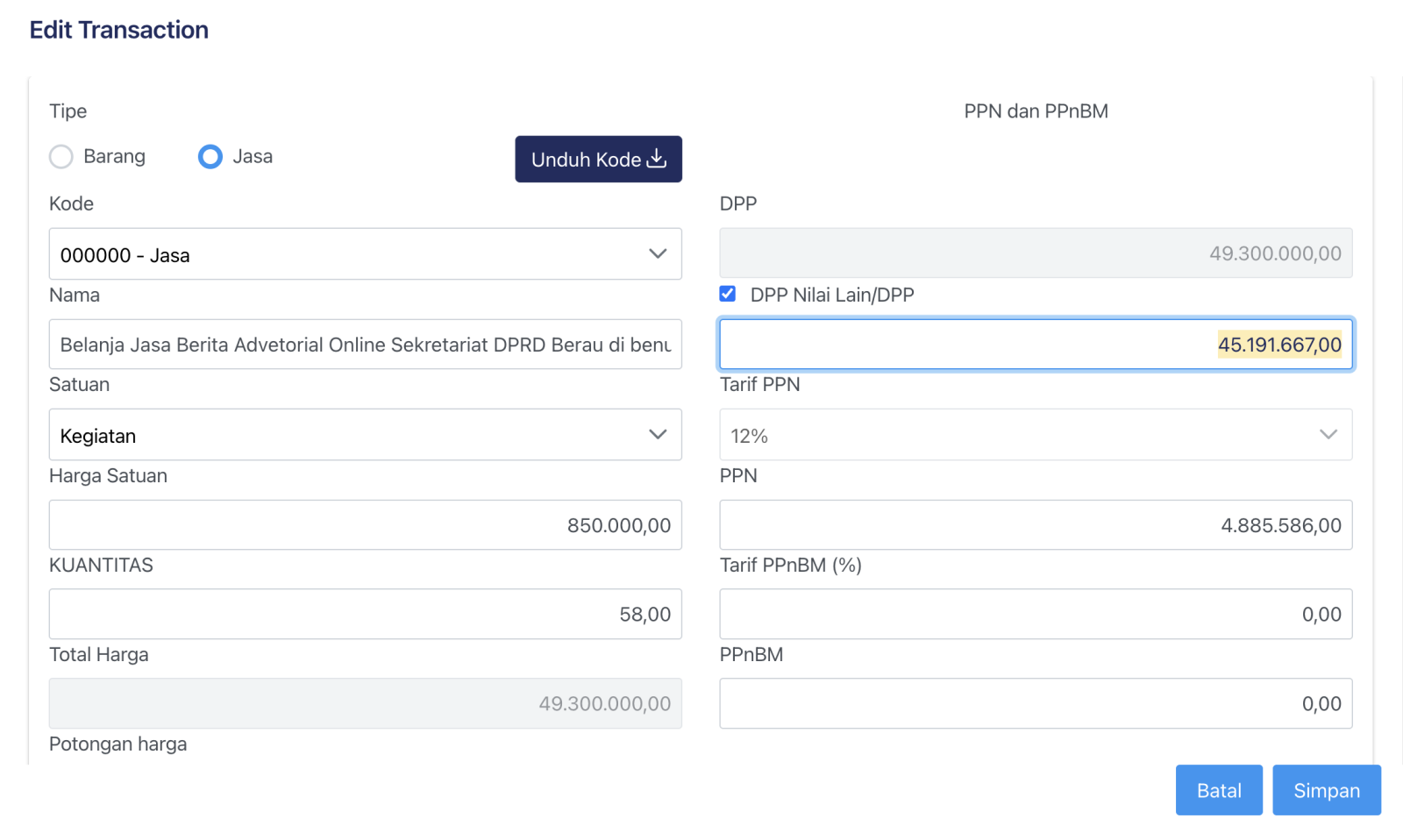Expand the Satuan dropdown showing Kegiatan
Viewport: 1403px width, 840px height.
point(366,435)
